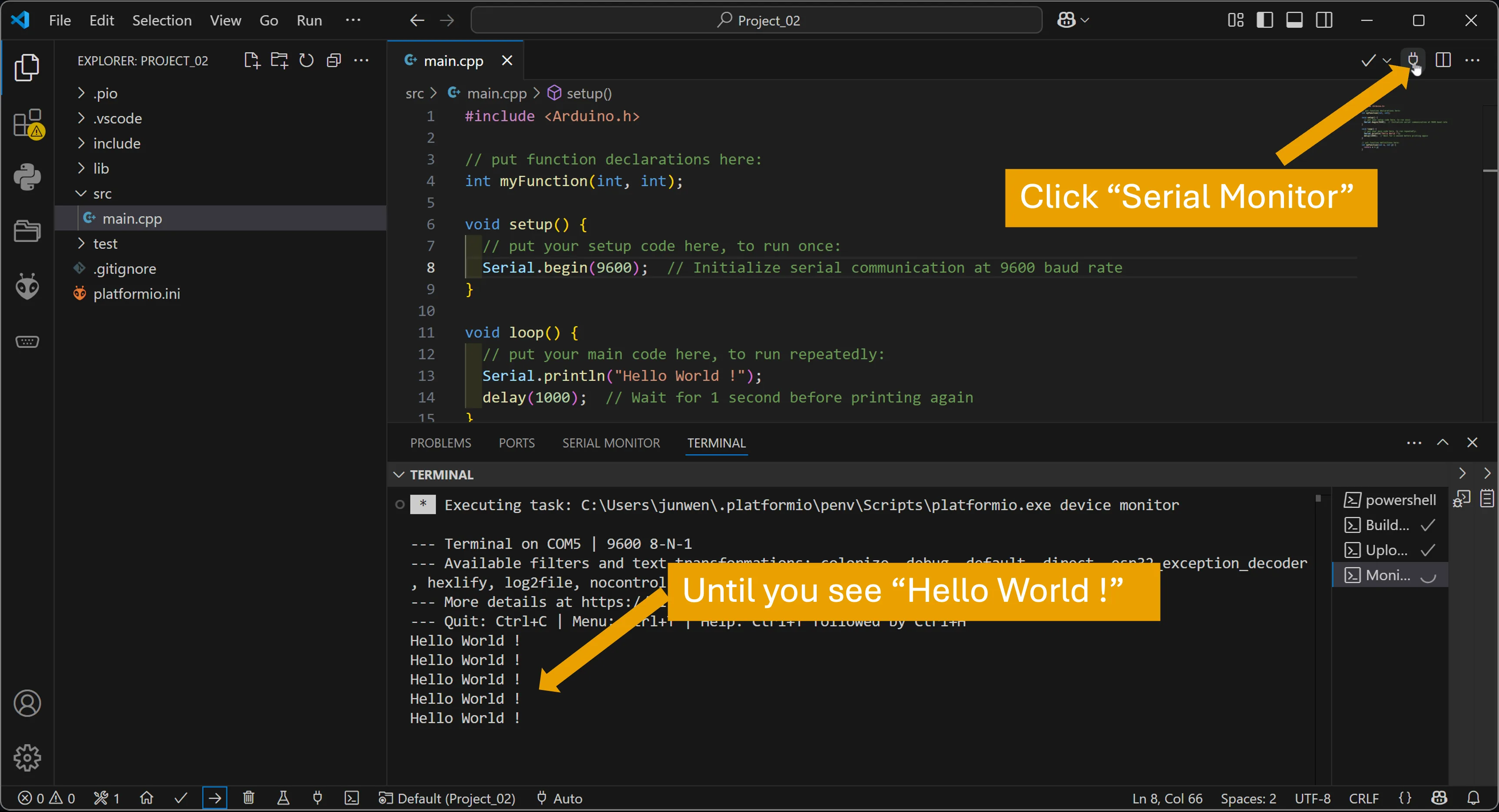Create a new file in Explorer
Image resolution: width=1499 pixels, height=812 pixels.
[x=251, y=60]
